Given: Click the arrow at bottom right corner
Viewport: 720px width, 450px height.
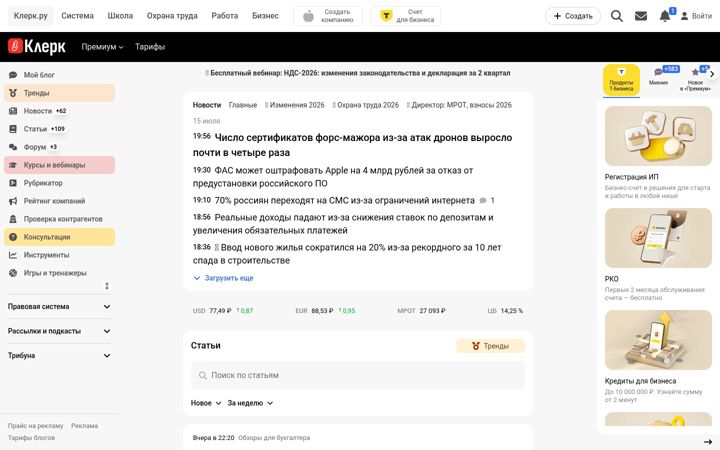Looking at the screenshot, I should (708, 442).
